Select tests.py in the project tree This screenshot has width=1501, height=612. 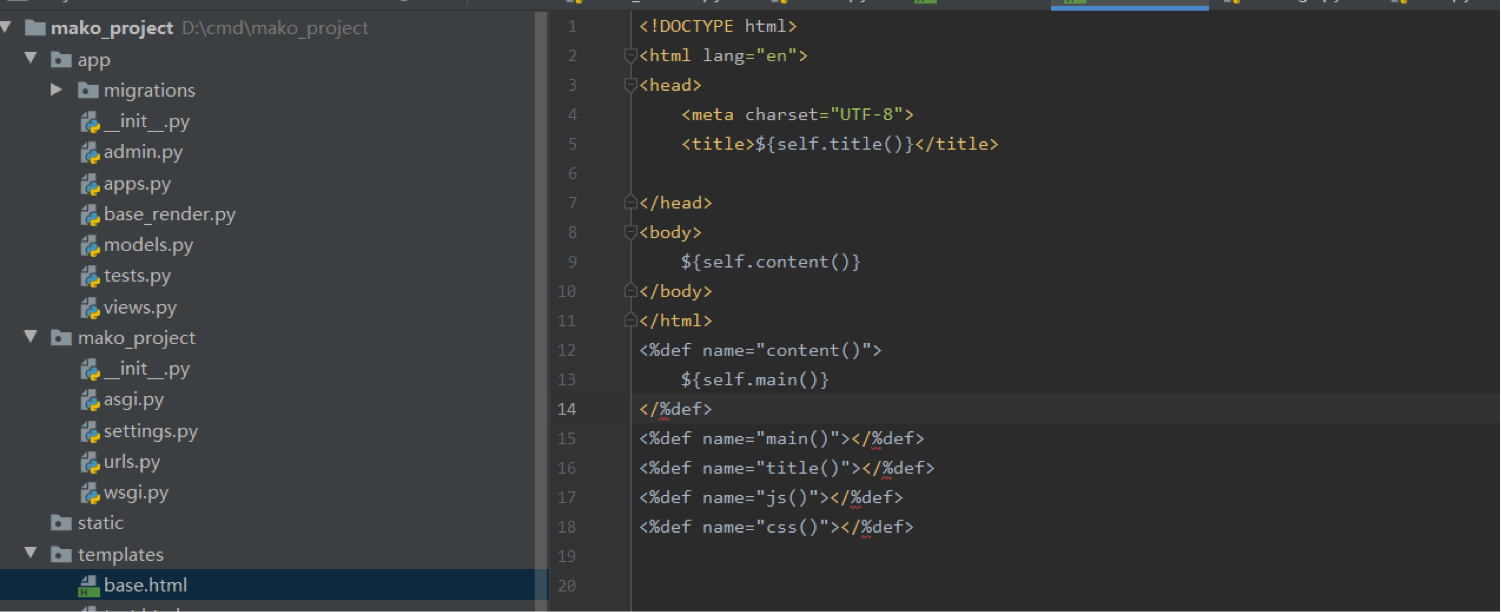137,276
